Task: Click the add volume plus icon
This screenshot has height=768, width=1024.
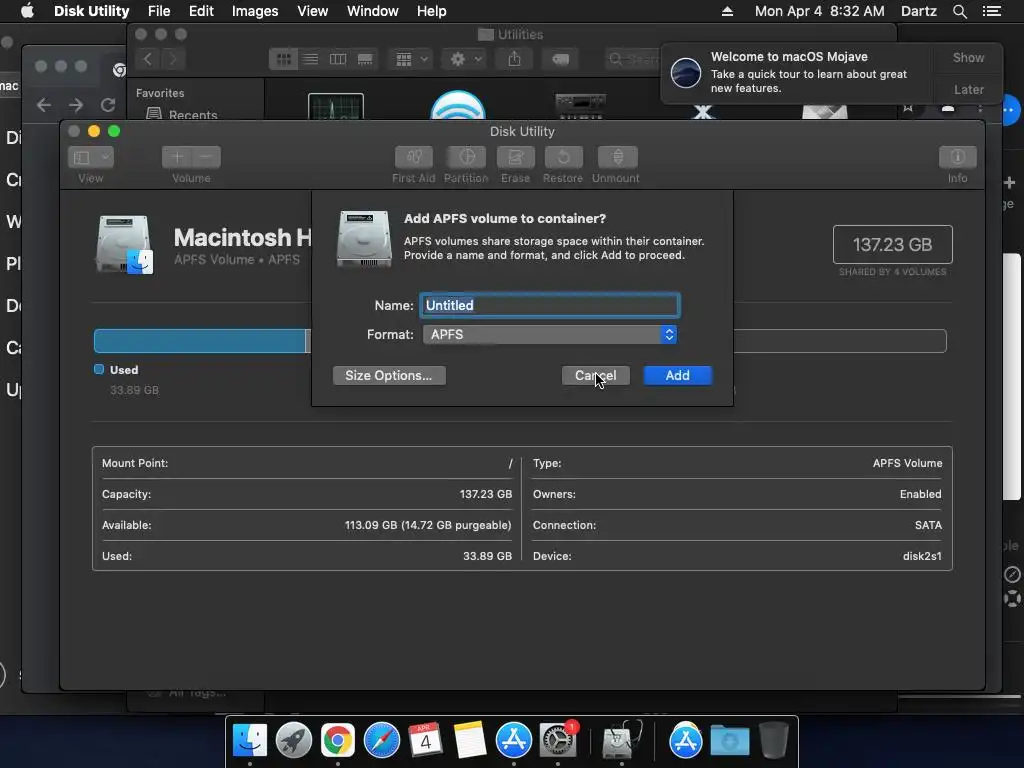Action: (177, 157)
